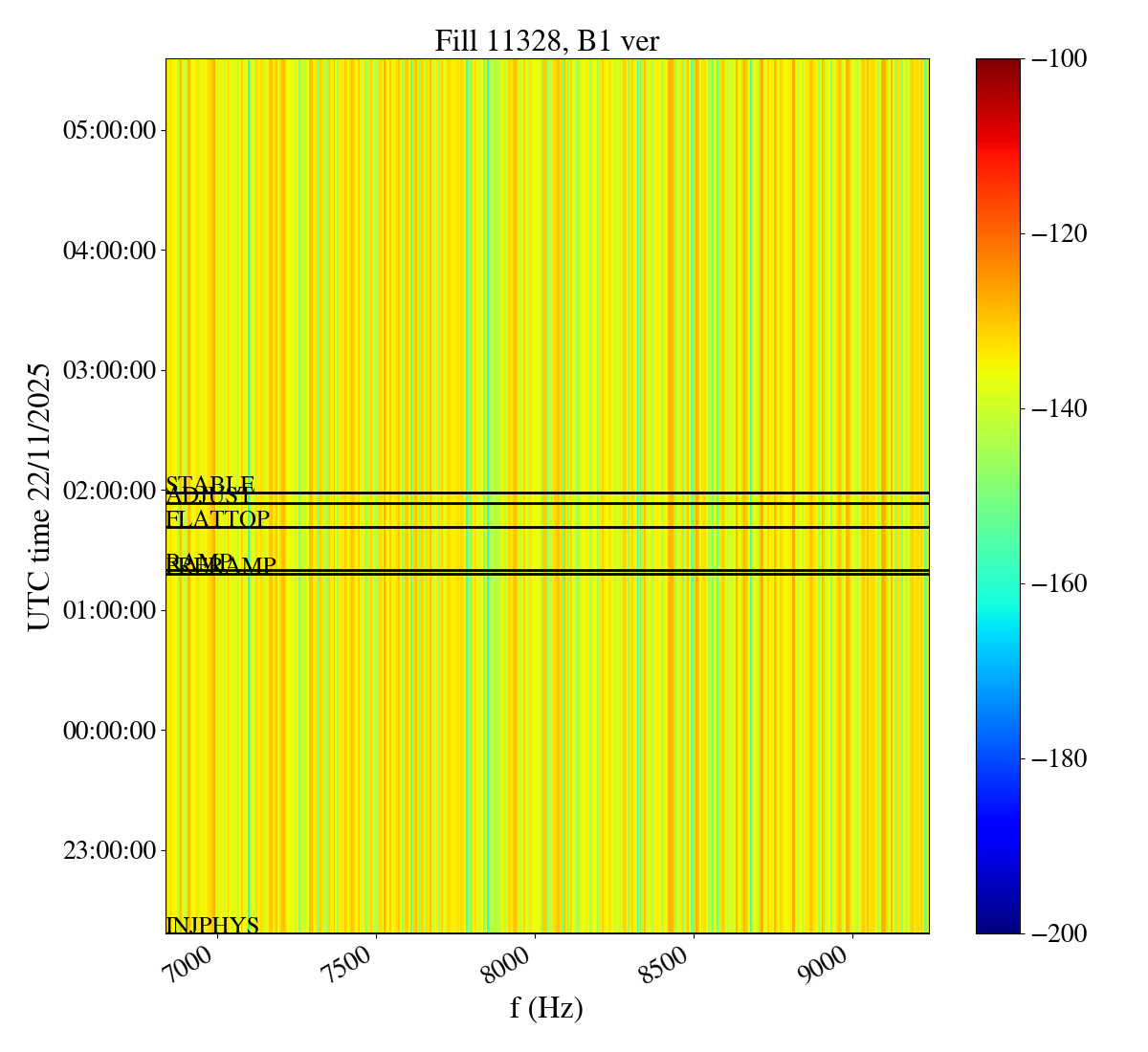This screenshot has width=1148, height=1052.
Task: Click the FLATTOP marker label
Action: [218, 519]
